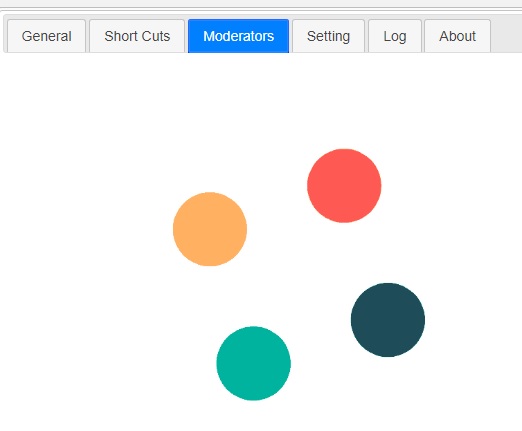Show the About tab
522x431 pixels.
click(457, 36)
